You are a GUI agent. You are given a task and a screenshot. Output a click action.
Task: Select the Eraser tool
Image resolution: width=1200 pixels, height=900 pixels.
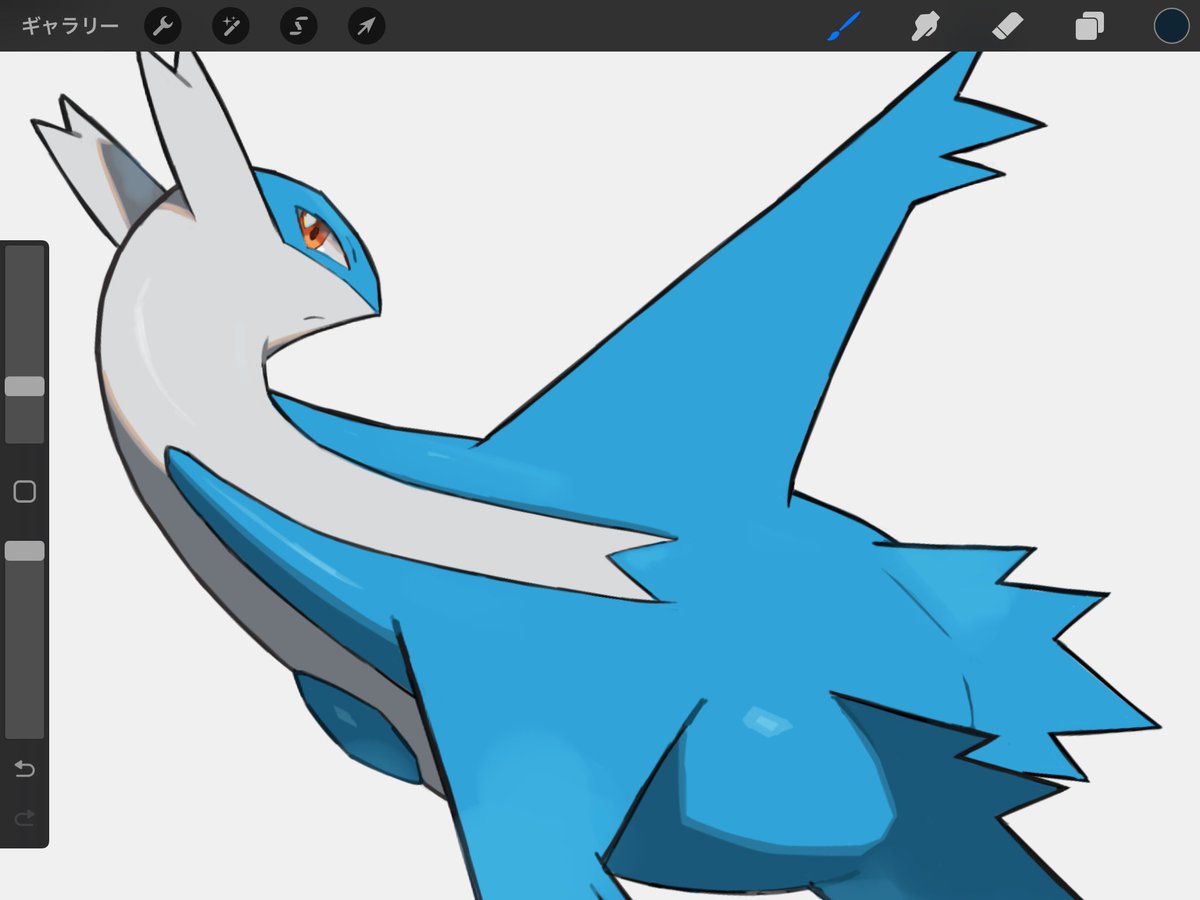click(x=1007, y=26)
